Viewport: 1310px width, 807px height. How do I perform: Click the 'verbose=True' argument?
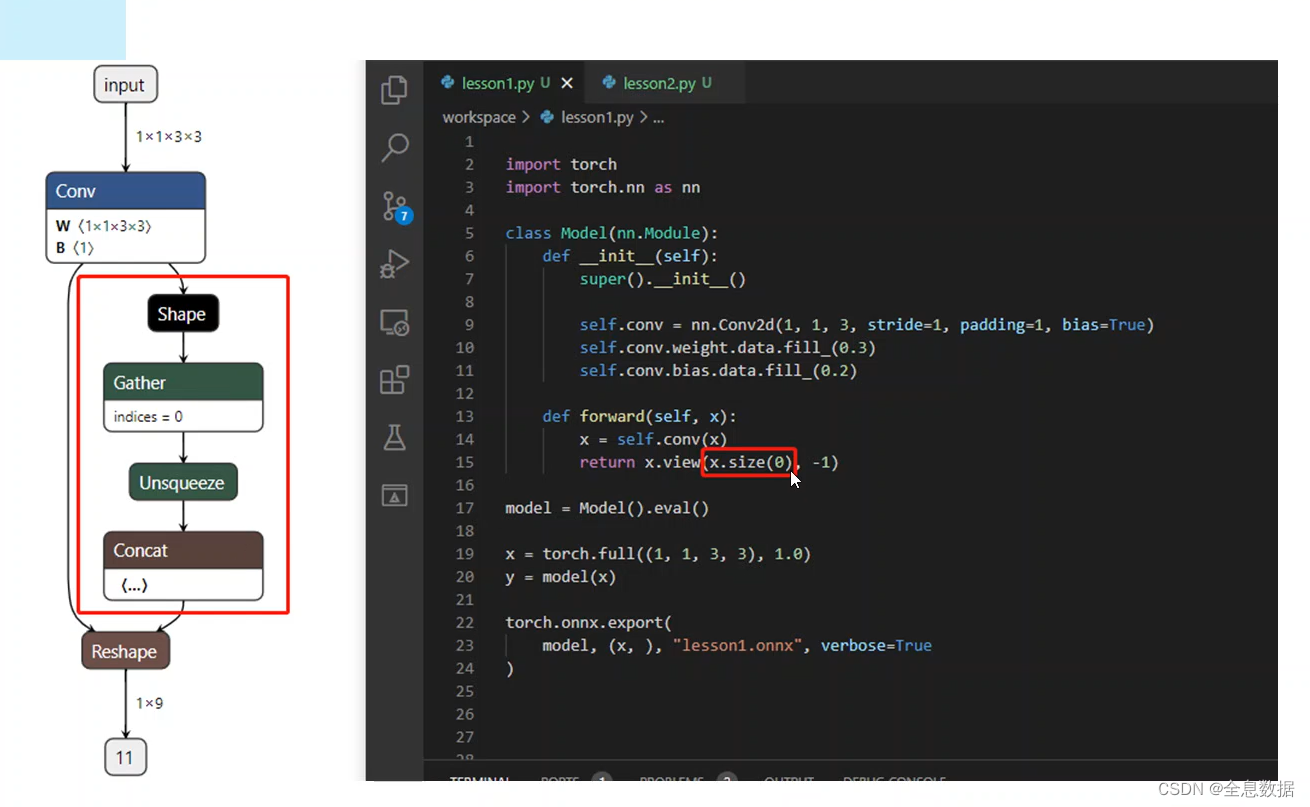(876, 645)
